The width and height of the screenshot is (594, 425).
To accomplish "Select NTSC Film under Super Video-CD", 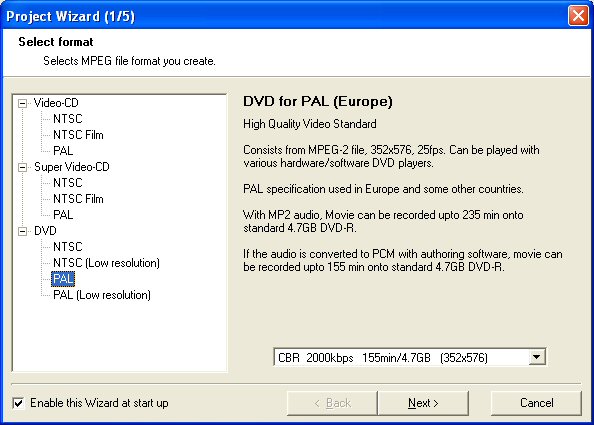I will [x=78, y=199].
